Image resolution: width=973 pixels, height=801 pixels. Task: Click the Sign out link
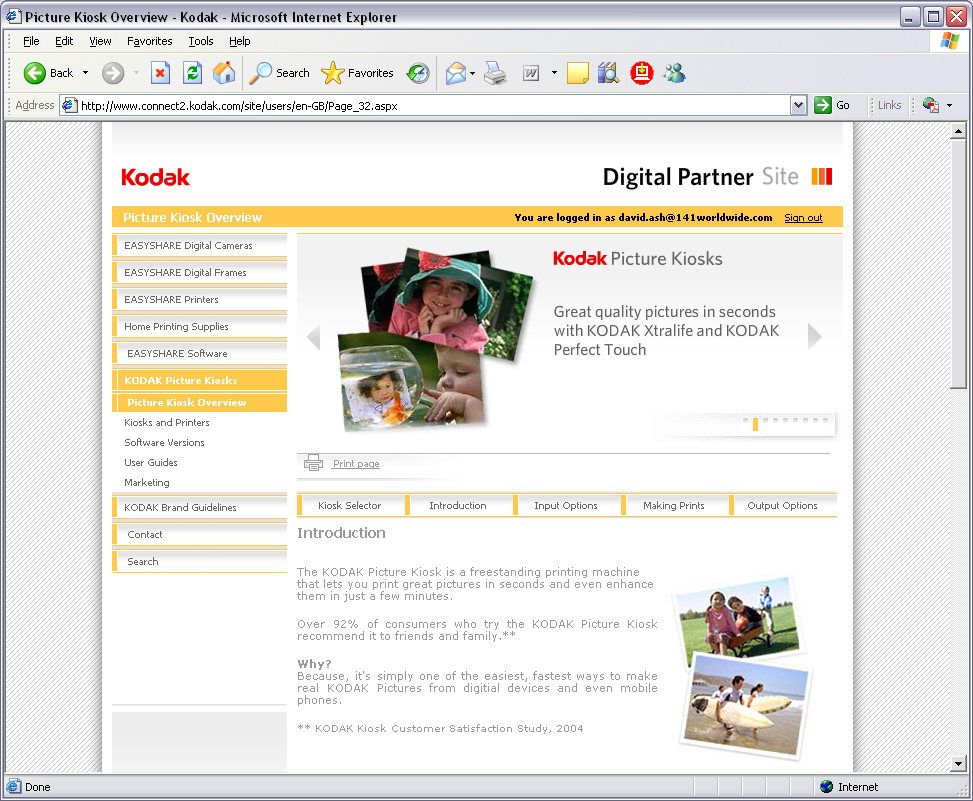(803, 218)
